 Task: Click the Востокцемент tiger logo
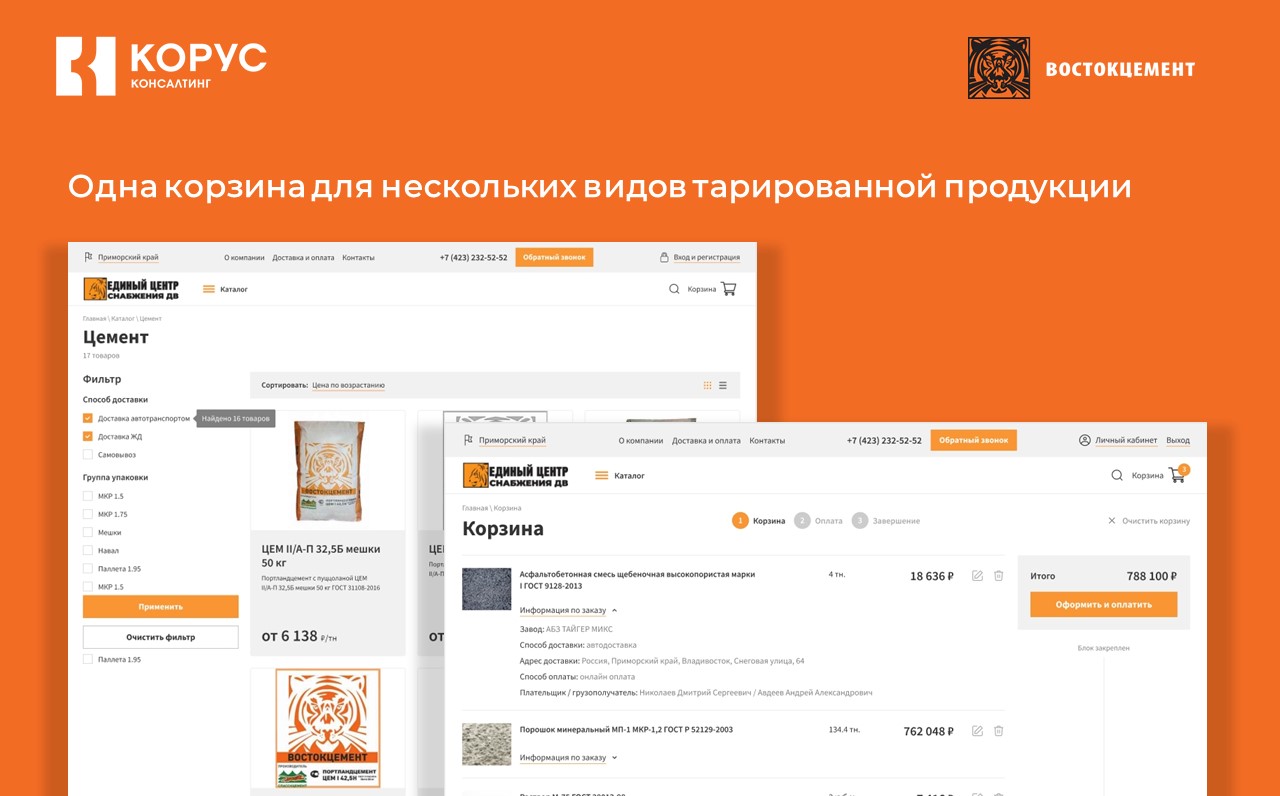[999, 68]
